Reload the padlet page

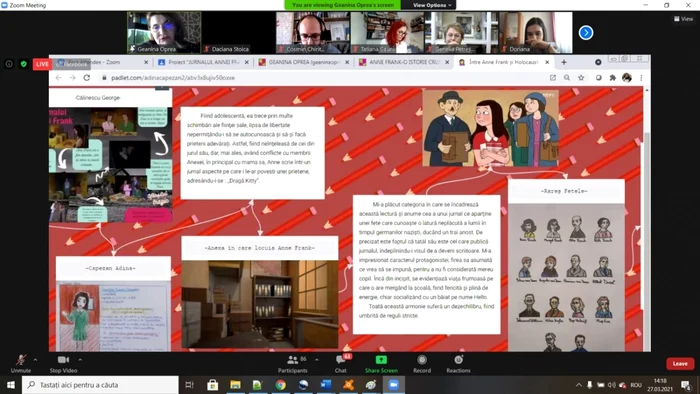pos(87,78)
